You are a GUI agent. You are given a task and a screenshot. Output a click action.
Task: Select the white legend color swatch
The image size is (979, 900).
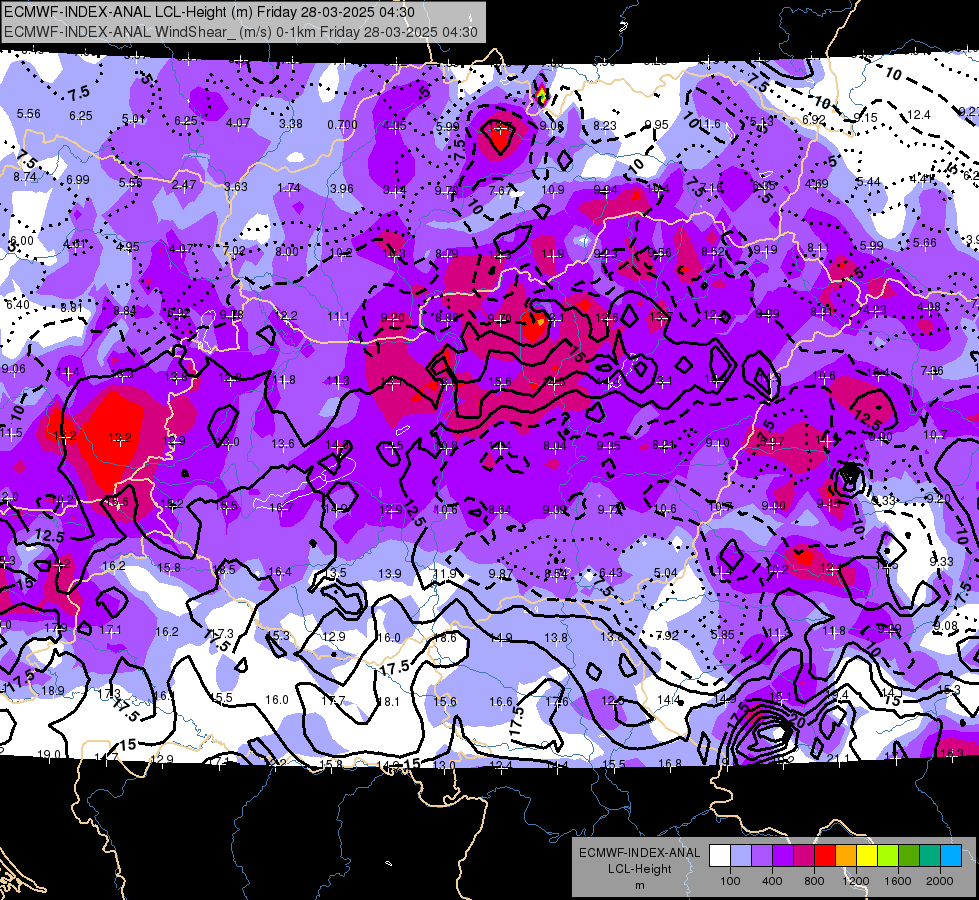pyautogui.click(x=719, y=856)
